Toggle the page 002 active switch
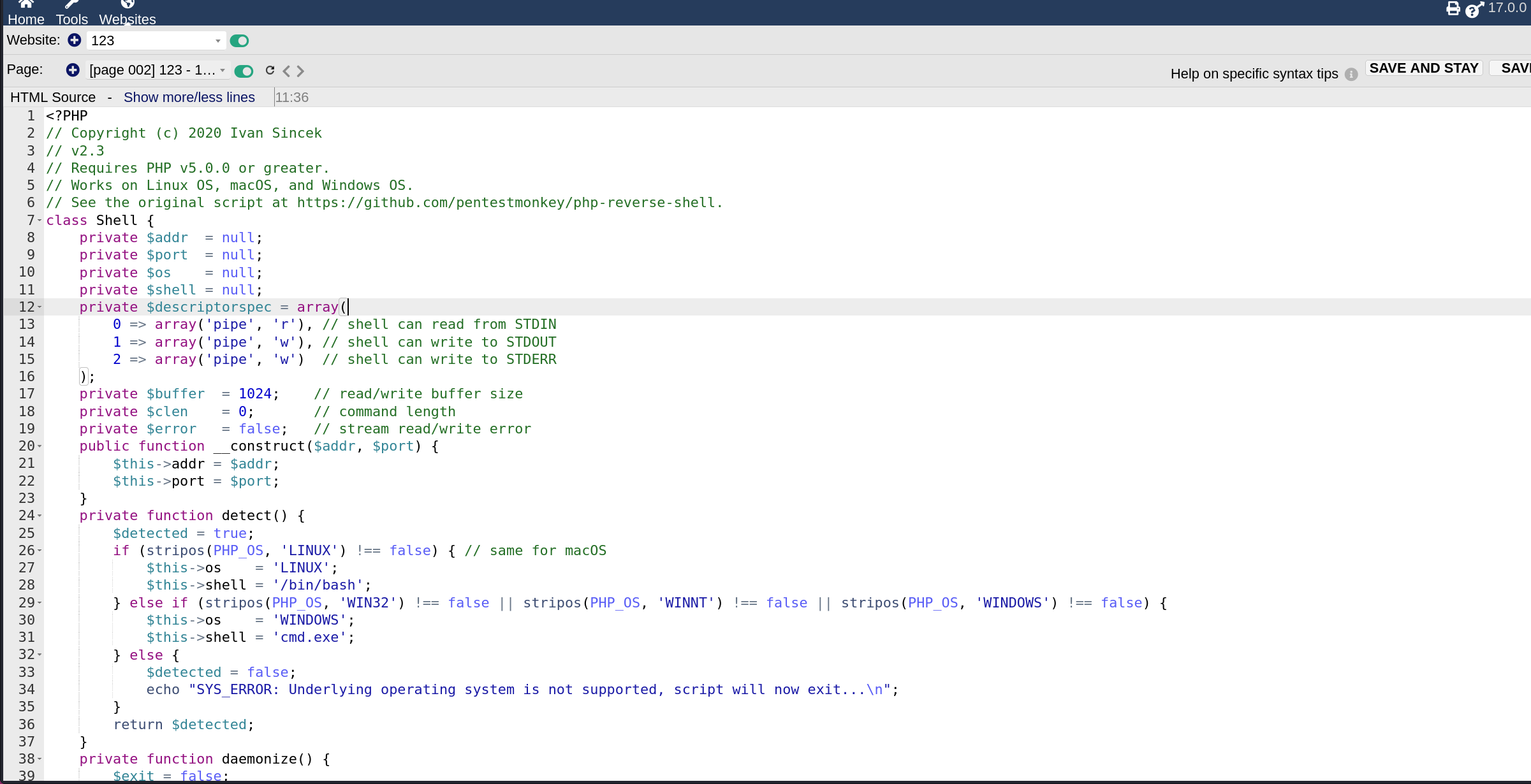The height and width of the screenshot is (784, 1531). pos(244,71)
